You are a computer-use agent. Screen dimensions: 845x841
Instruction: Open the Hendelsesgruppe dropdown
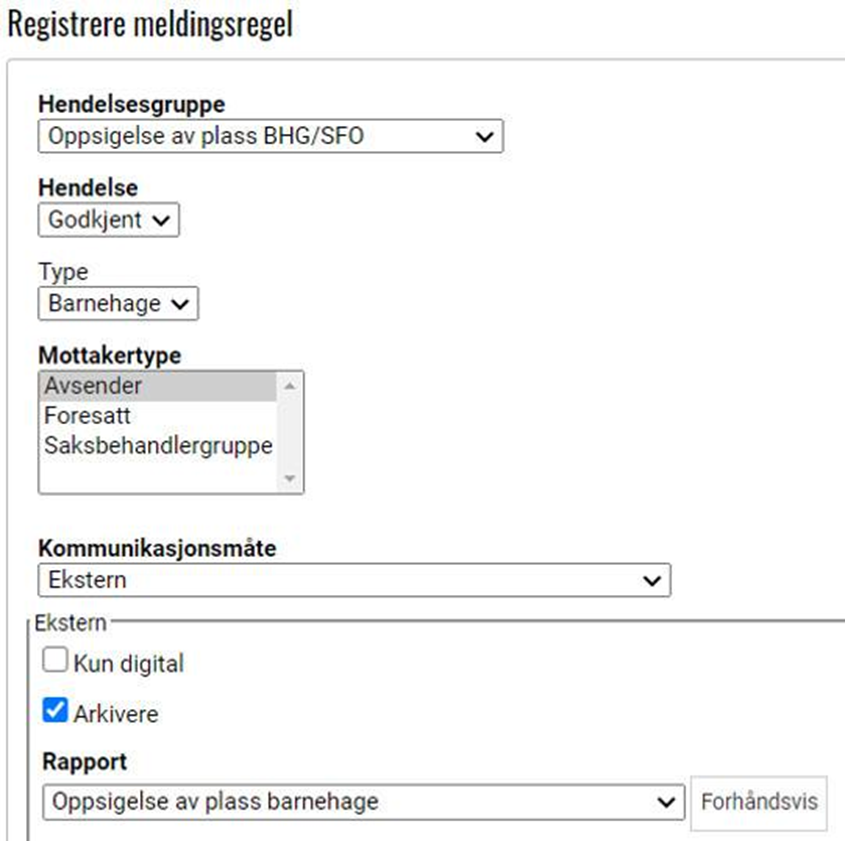[270, 136]
